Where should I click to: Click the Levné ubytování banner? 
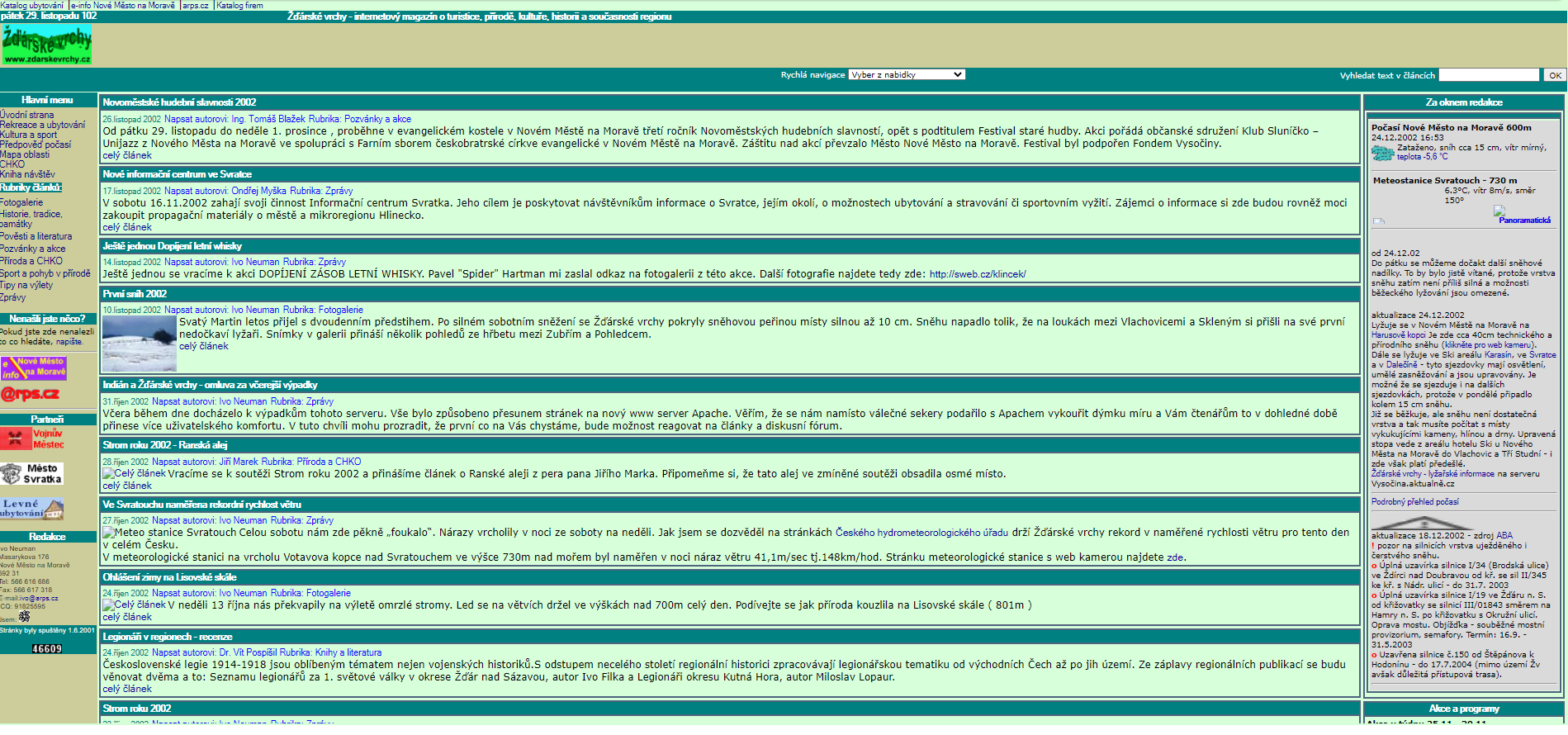click(x=32, y=508)
